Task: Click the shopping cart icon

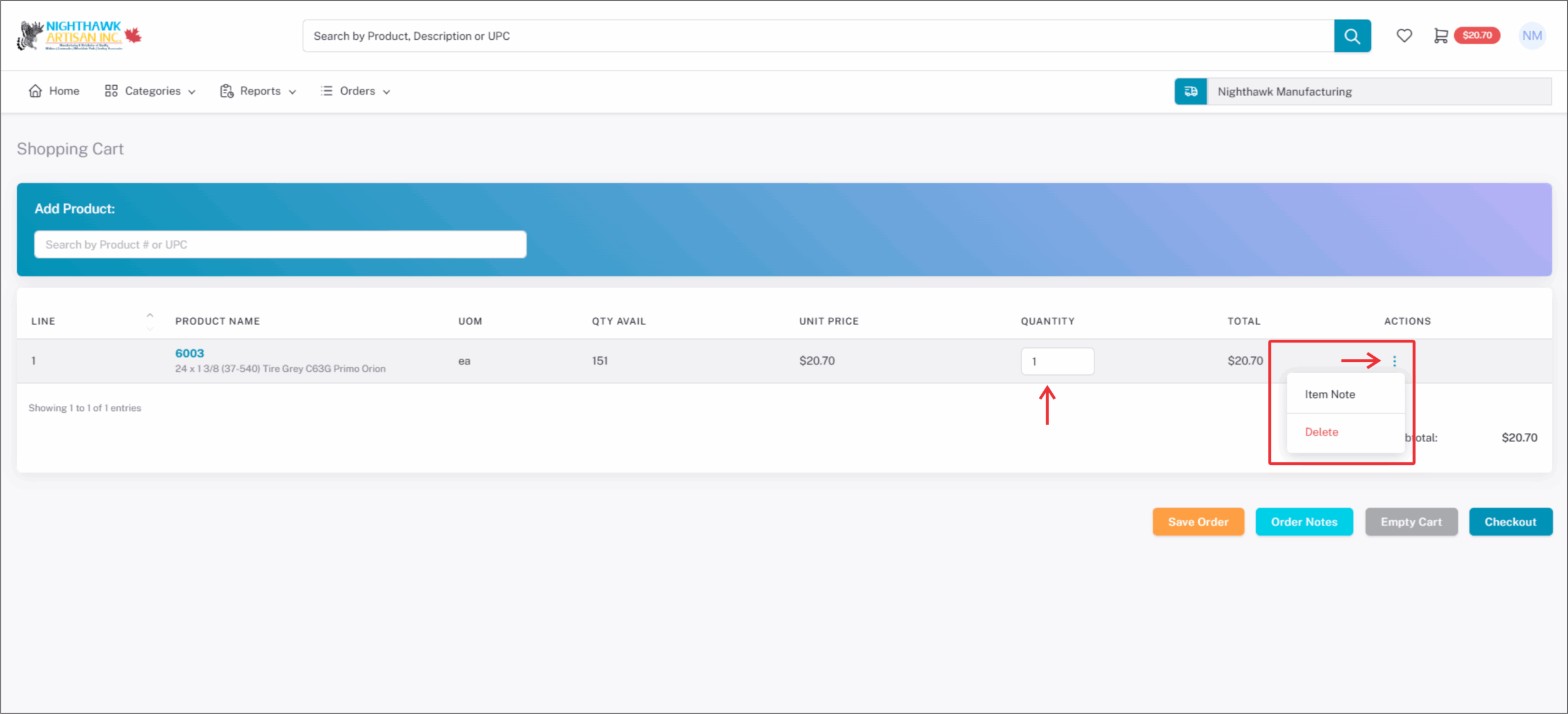Action: (x=1441, y=36)
